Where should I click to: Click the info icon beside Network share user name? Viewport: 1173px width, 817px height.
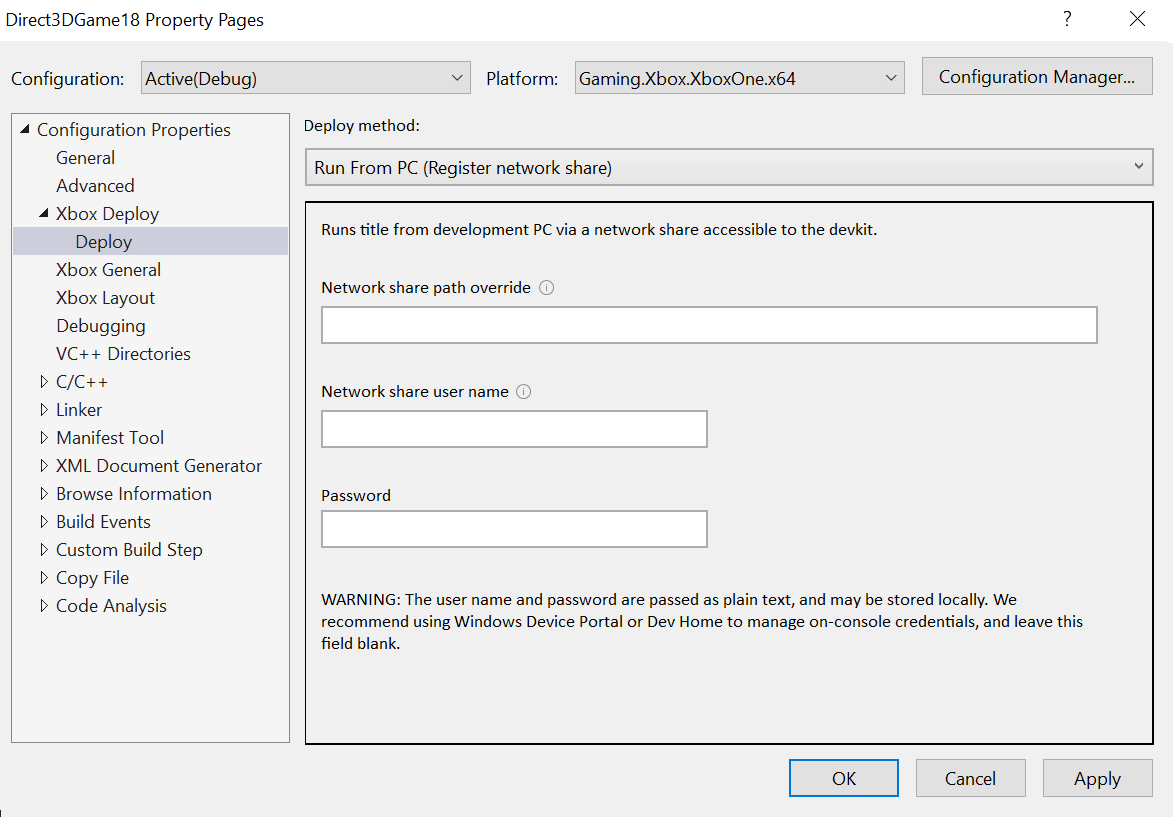point(524,392)
